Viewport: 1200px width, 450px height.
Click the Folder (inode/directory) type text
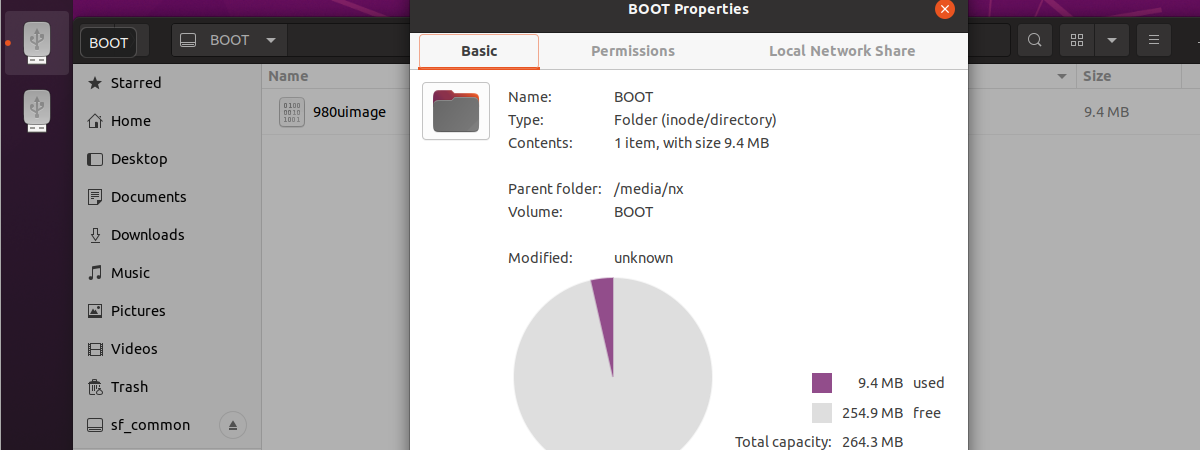pos(695,120)
